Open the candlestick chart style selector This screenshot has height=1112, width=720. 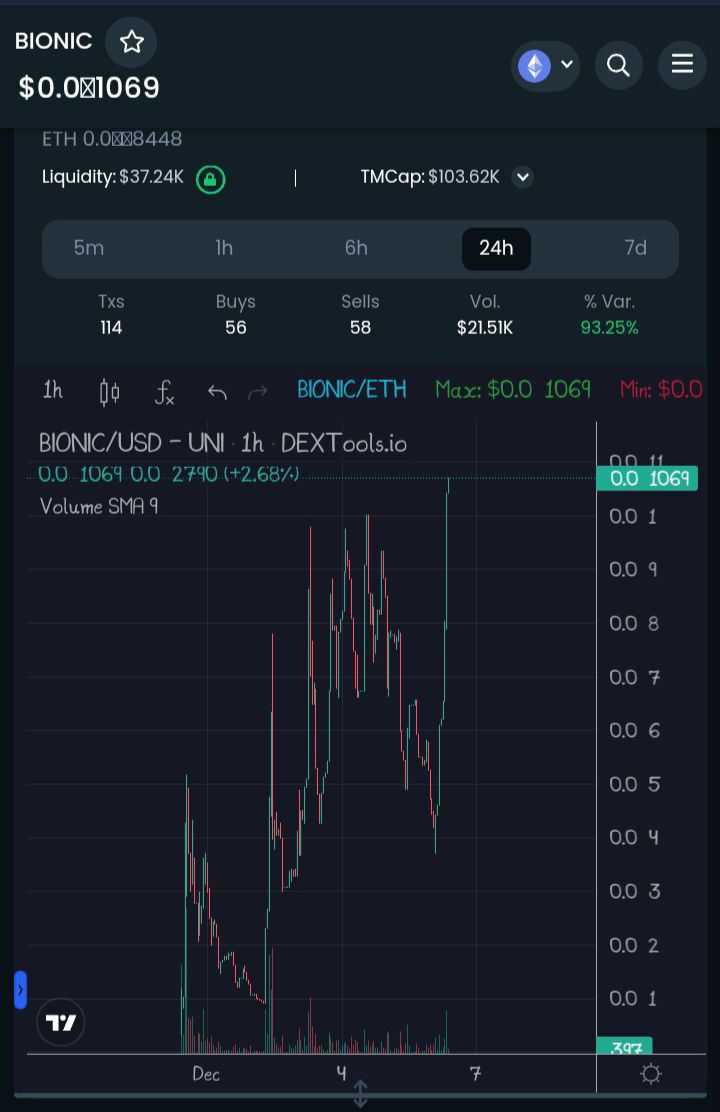pos(109,391)
